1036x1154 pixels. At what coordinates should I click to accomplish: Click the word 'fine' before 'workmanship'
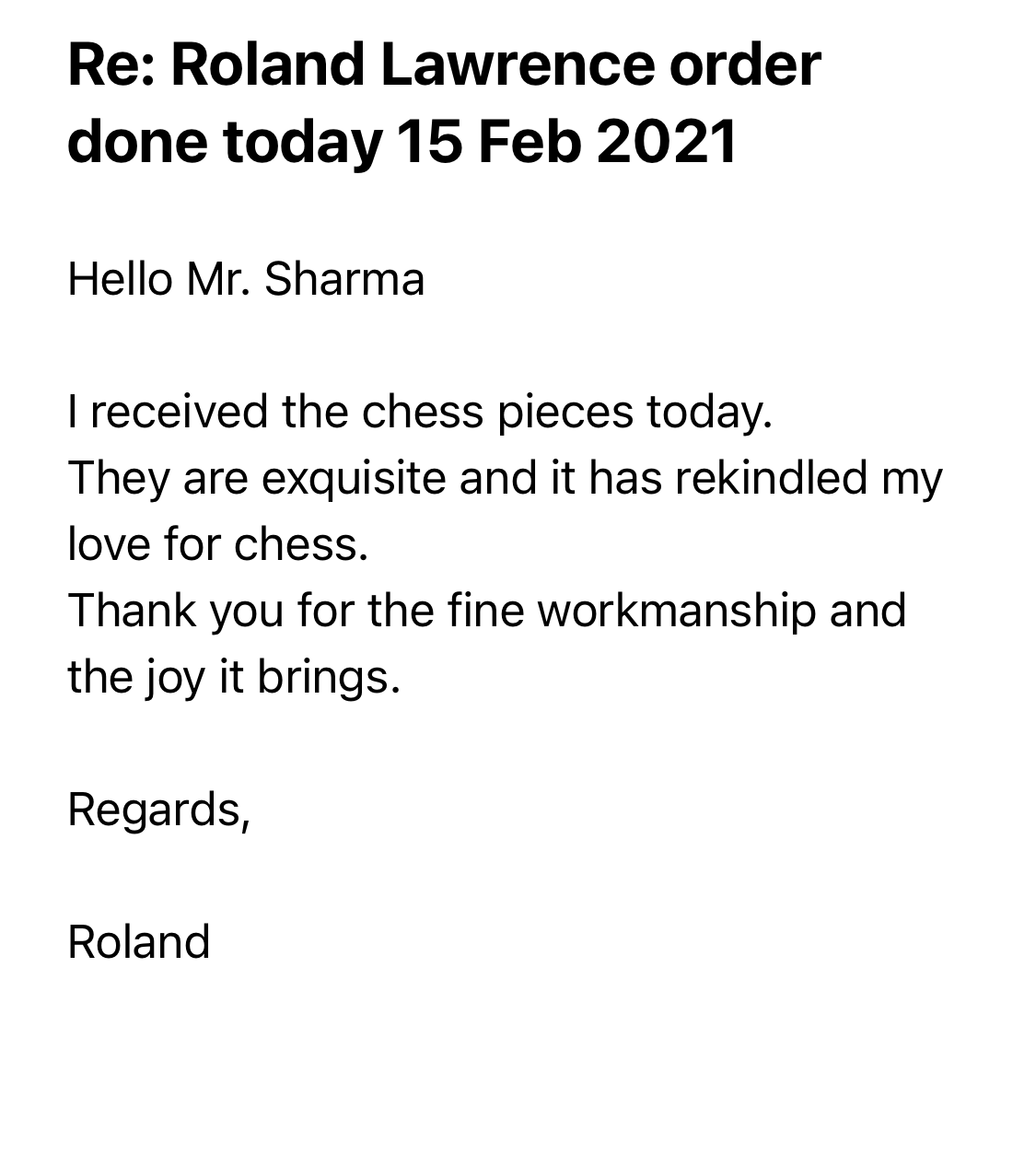tap(486, 611)
